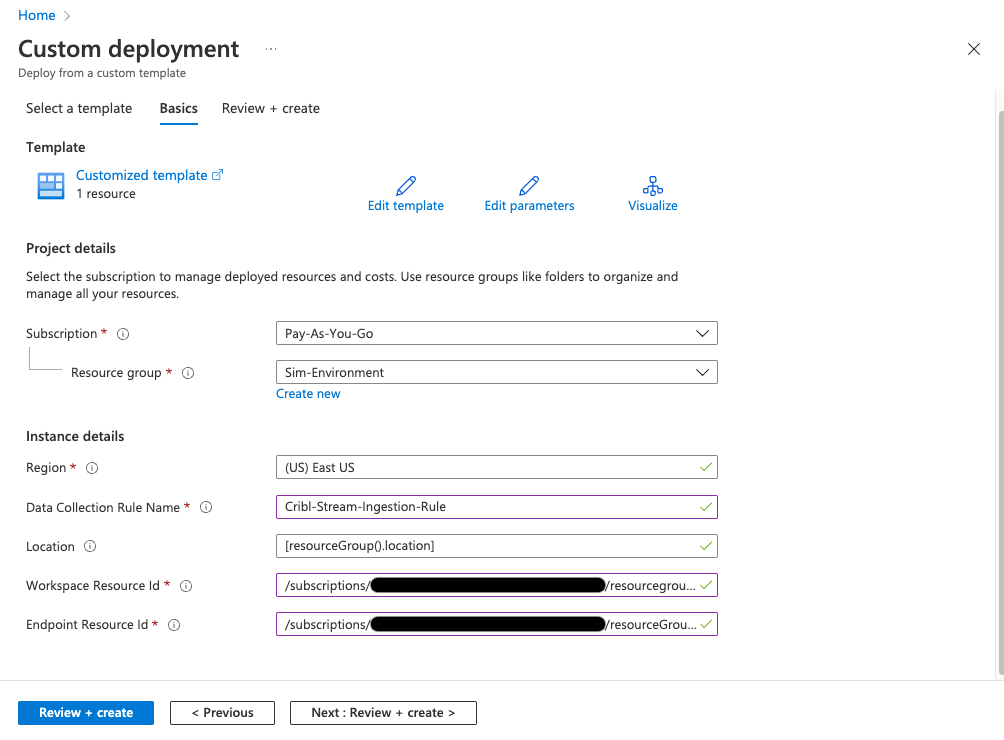Open the Resource group dropdown

(497, 372)
